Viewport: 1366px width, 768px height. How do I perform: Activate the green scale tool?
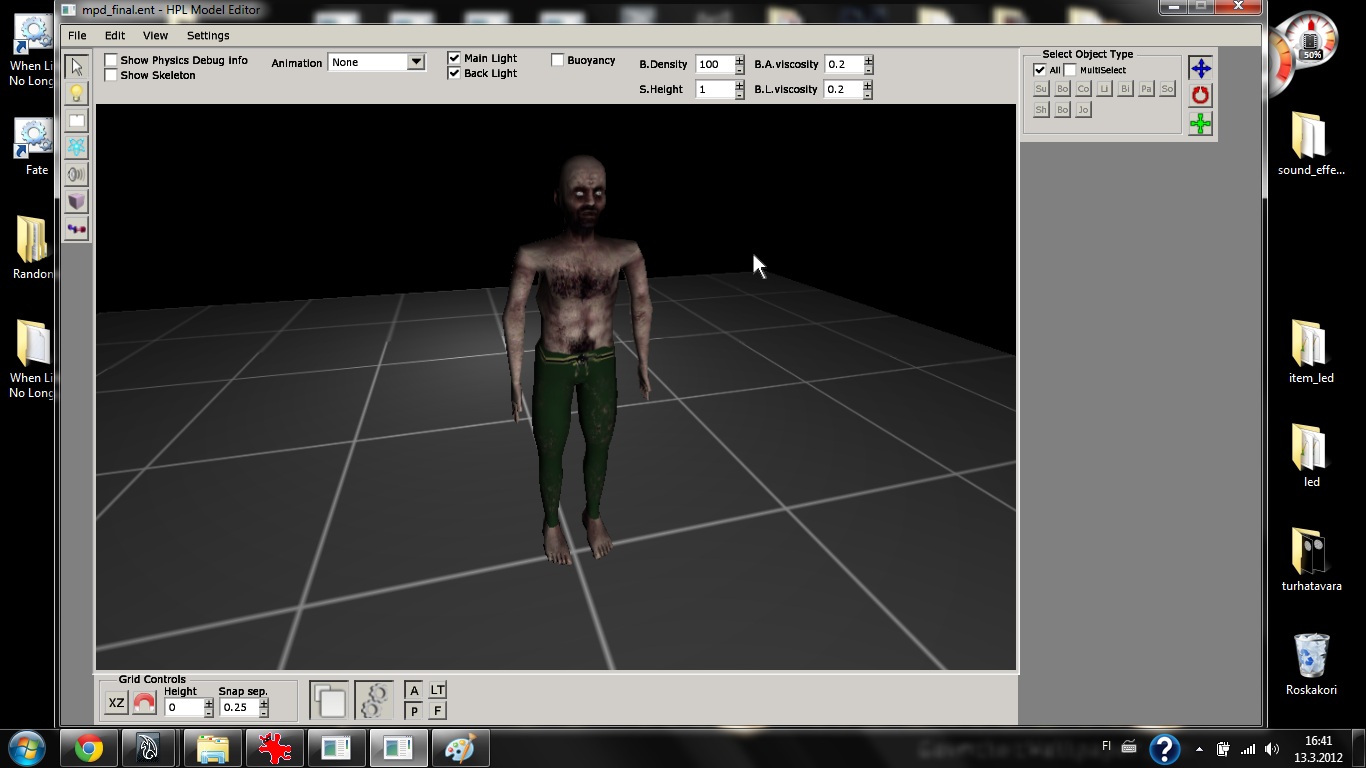pos(1200,124)
